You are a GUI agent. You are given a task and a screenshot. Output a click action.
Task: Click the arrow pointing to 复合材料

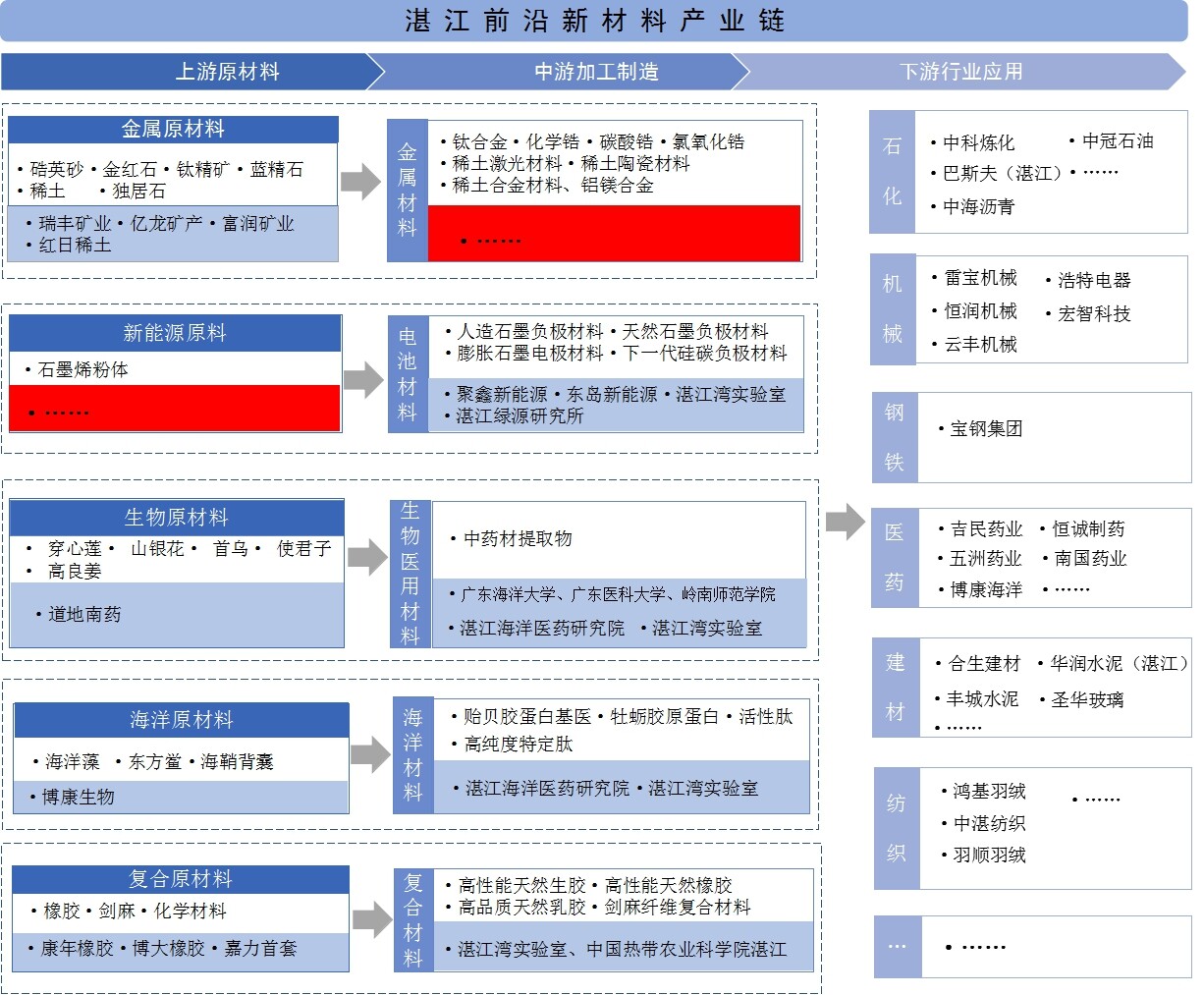pyautogui.click(x=372, y=919)
